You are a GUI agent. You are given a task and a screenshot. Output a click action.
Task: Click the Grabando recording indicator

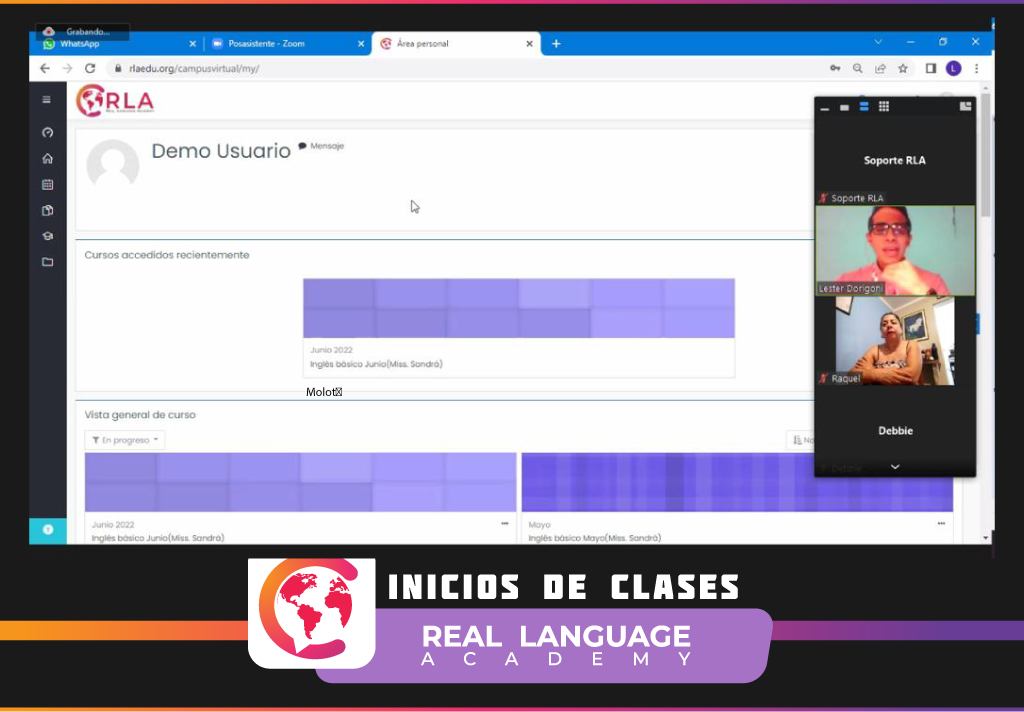click(82, 31)
